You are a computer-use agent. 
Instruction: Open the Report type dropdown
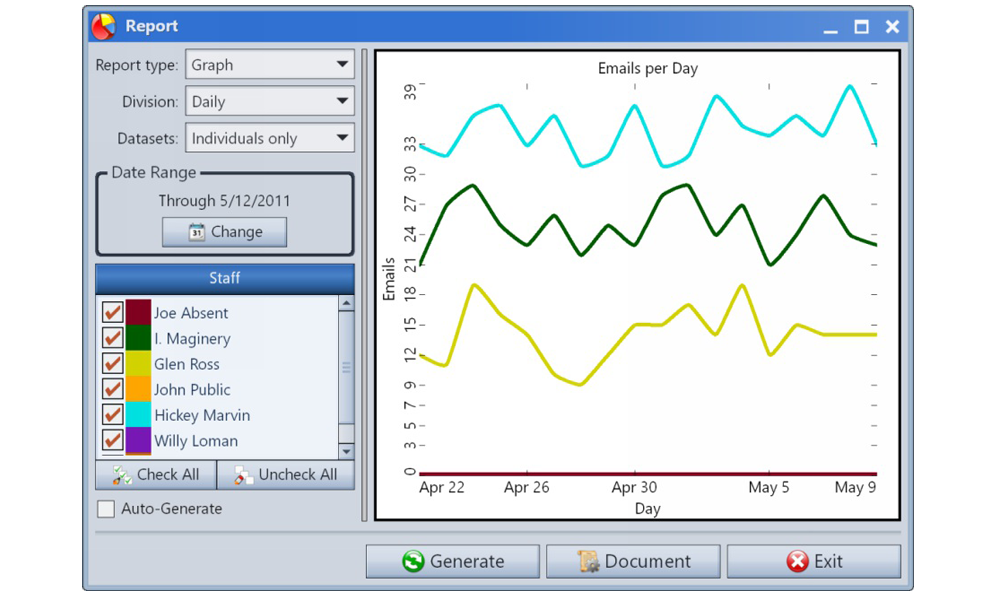click(x=342, y=65)
